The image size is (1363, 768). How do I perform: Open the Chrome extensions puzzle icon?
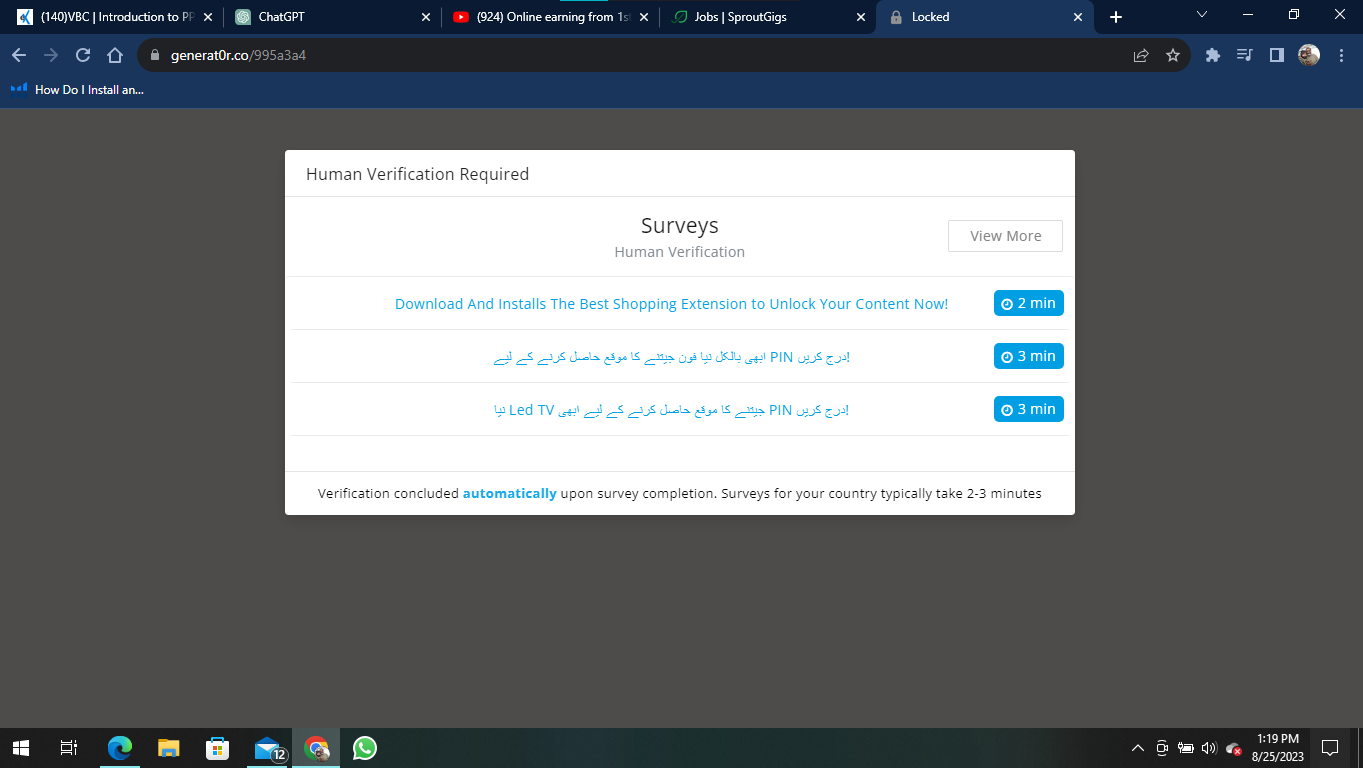pos(1213,55)
